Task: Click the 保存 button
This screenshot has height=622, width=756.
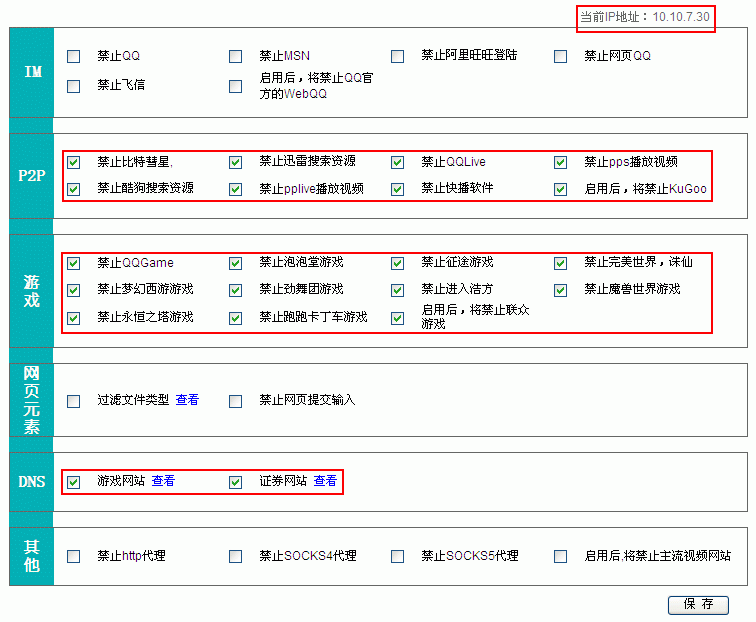Action: click(698, 604)
